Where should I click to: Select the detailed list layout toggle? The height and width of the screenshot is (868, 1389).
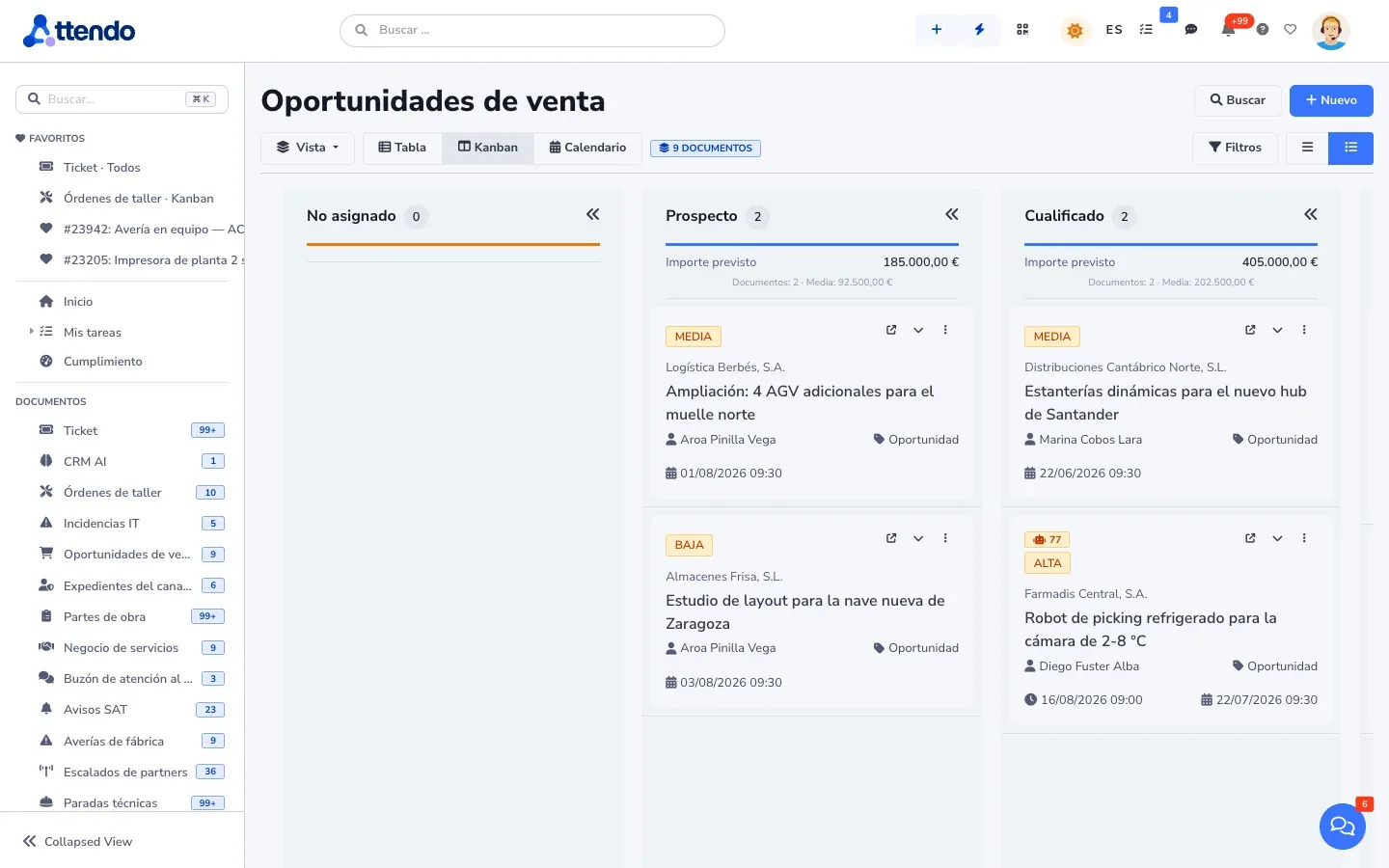point(1351,148)
